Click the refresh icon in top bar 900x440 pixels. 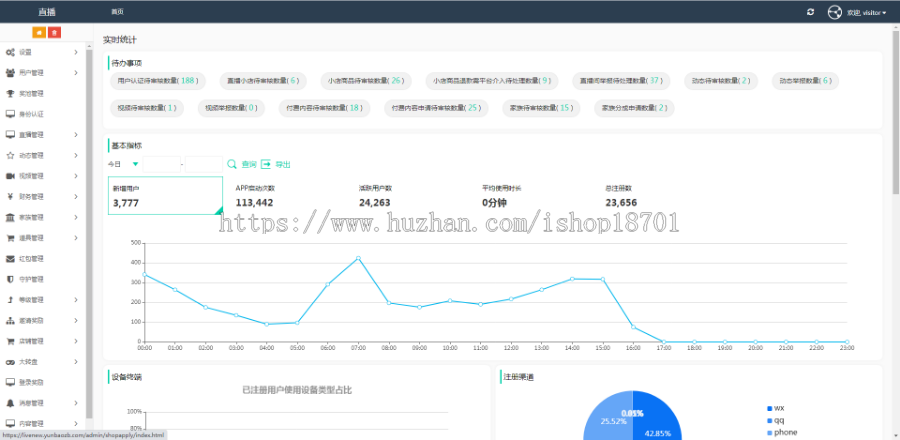coord(810,12)
